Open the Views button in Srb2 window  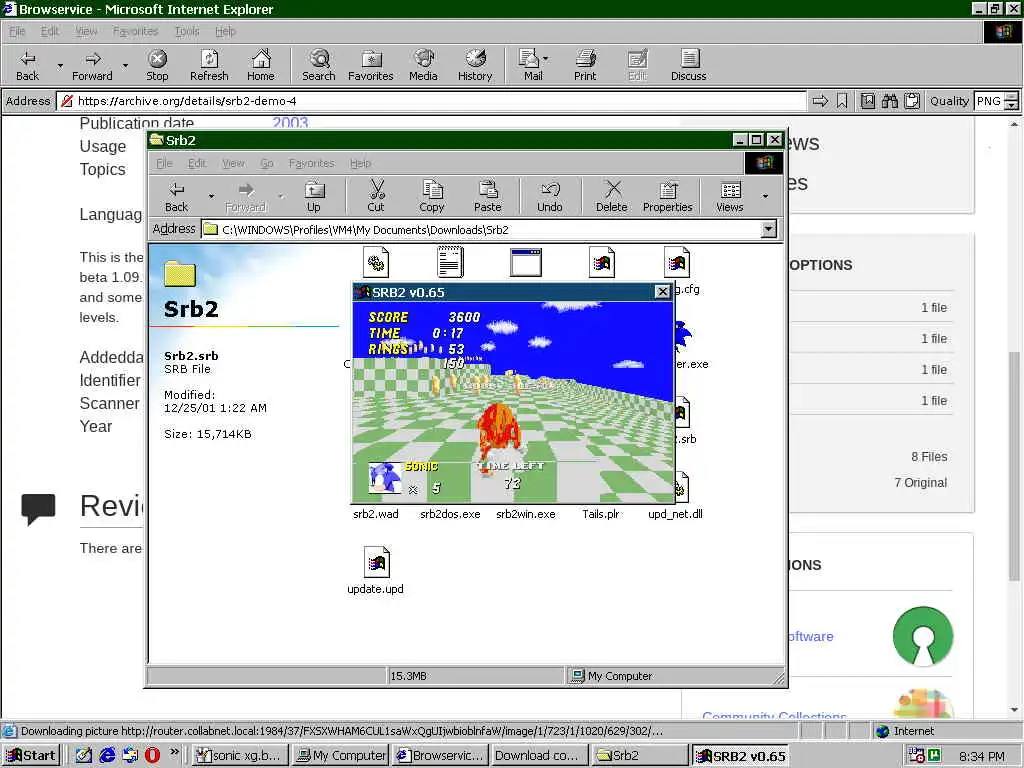click(x=729, y=197)
